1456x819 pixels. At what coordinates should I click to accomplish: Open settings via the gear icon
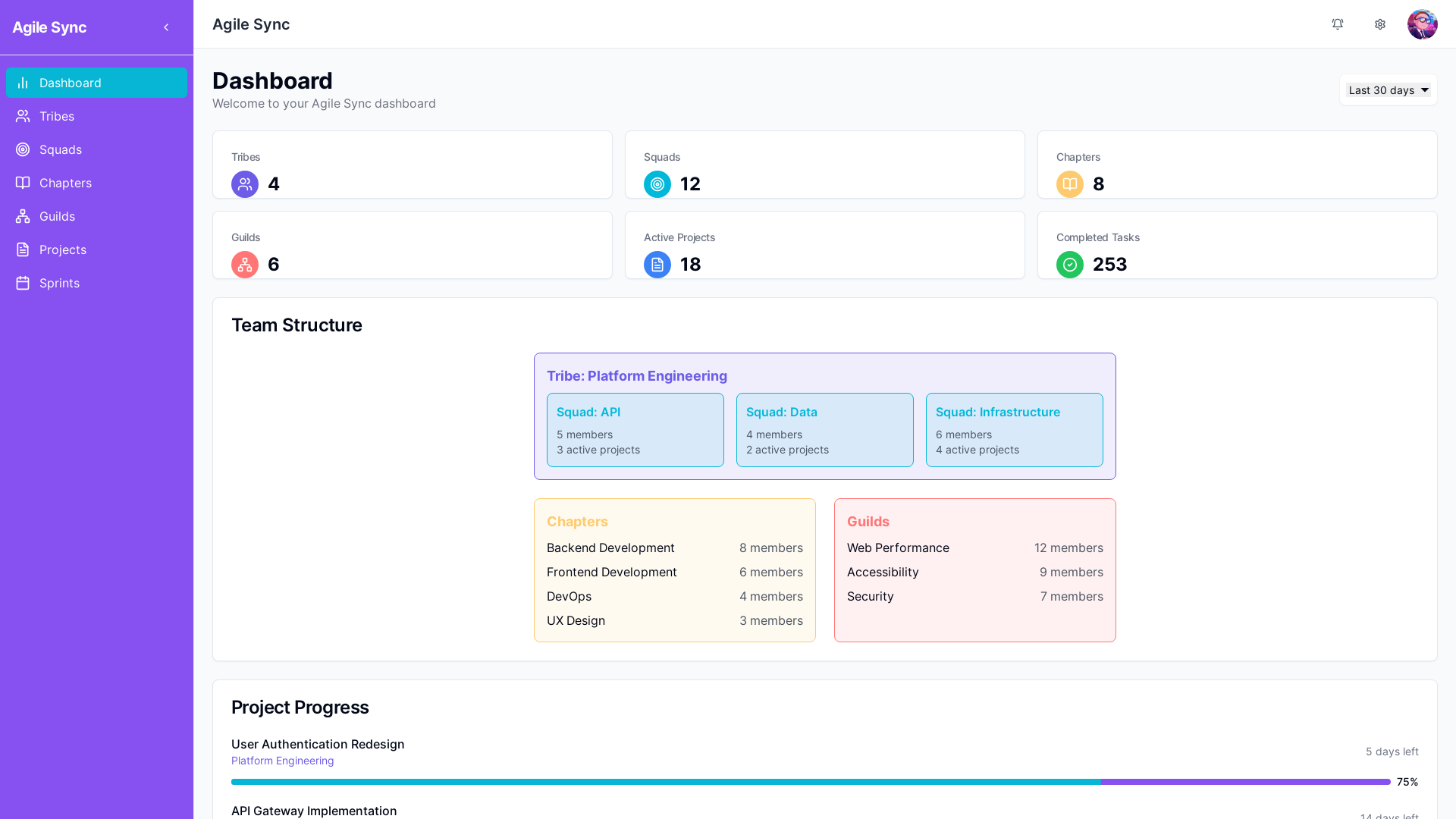point(1380,24)
